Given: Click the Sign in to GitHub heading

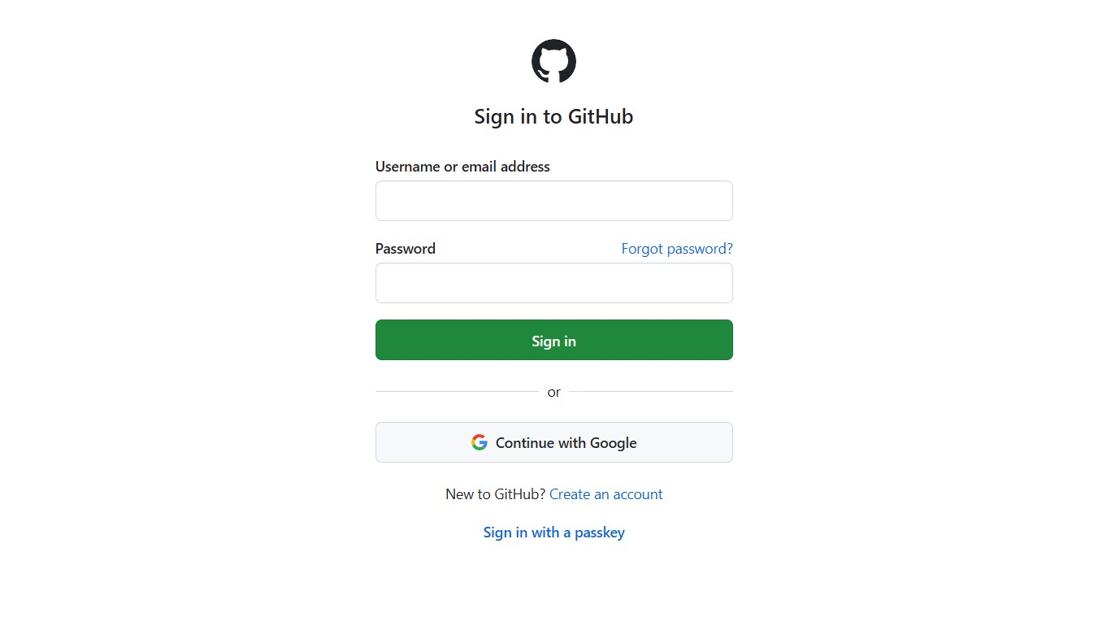Looking at the screenshot, I should coord(553,117).
